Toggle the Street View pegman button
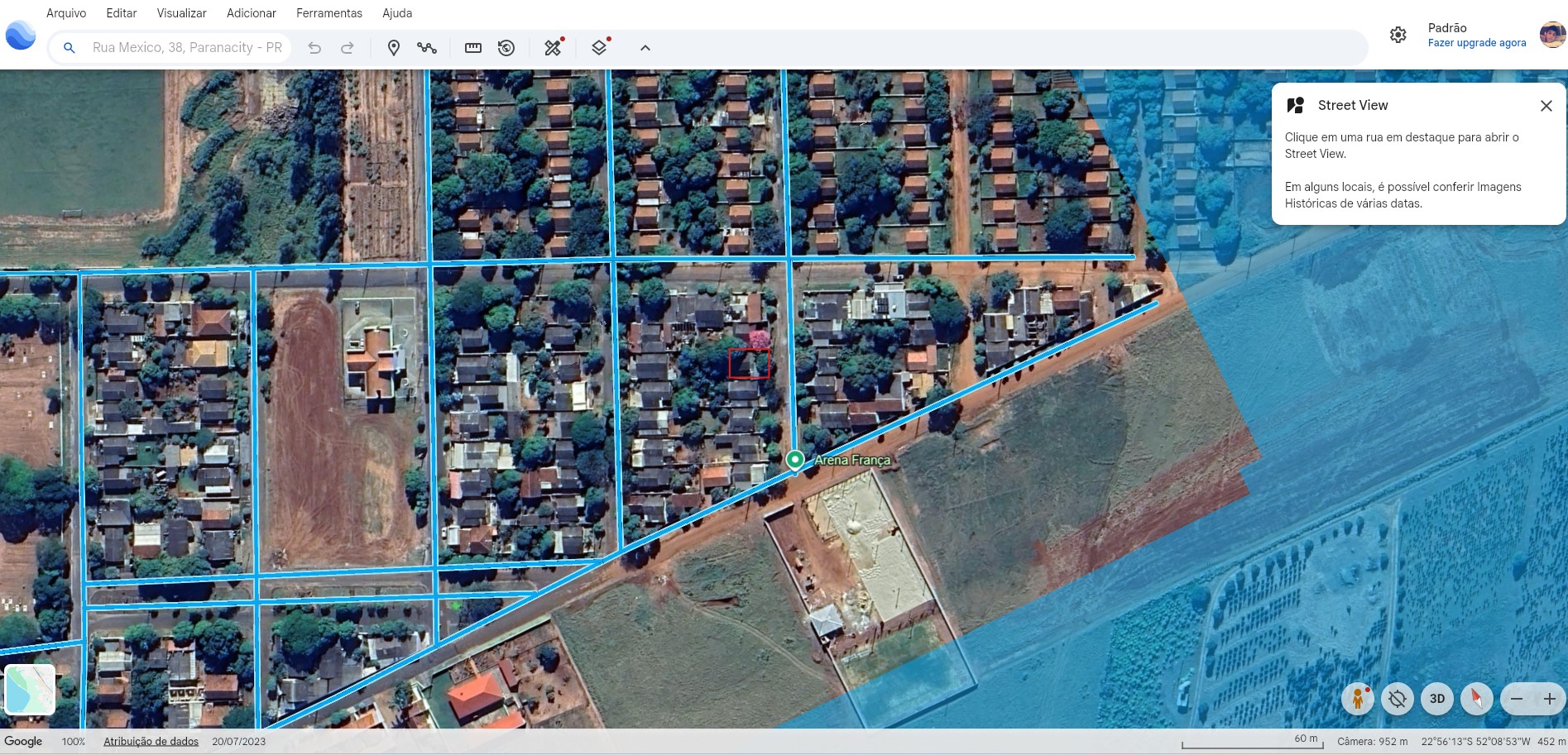Image resolution: width=1568 pixels, height=755 pixels. [x=1357, y=699]
